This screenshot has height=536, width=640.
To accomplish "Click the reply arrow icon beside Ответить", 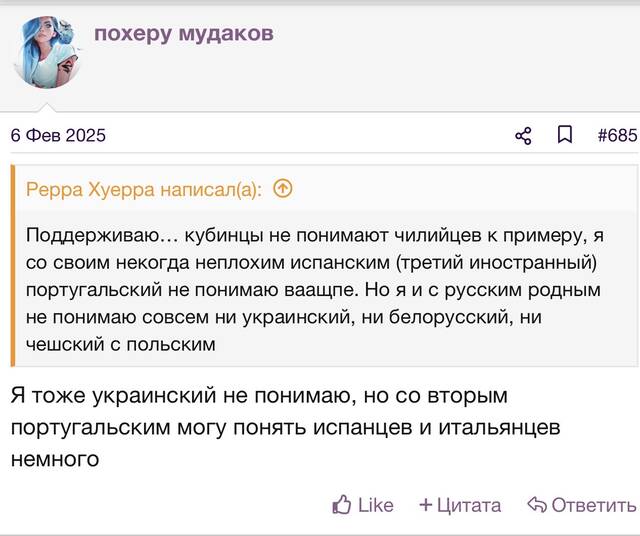I will point(537,505).
